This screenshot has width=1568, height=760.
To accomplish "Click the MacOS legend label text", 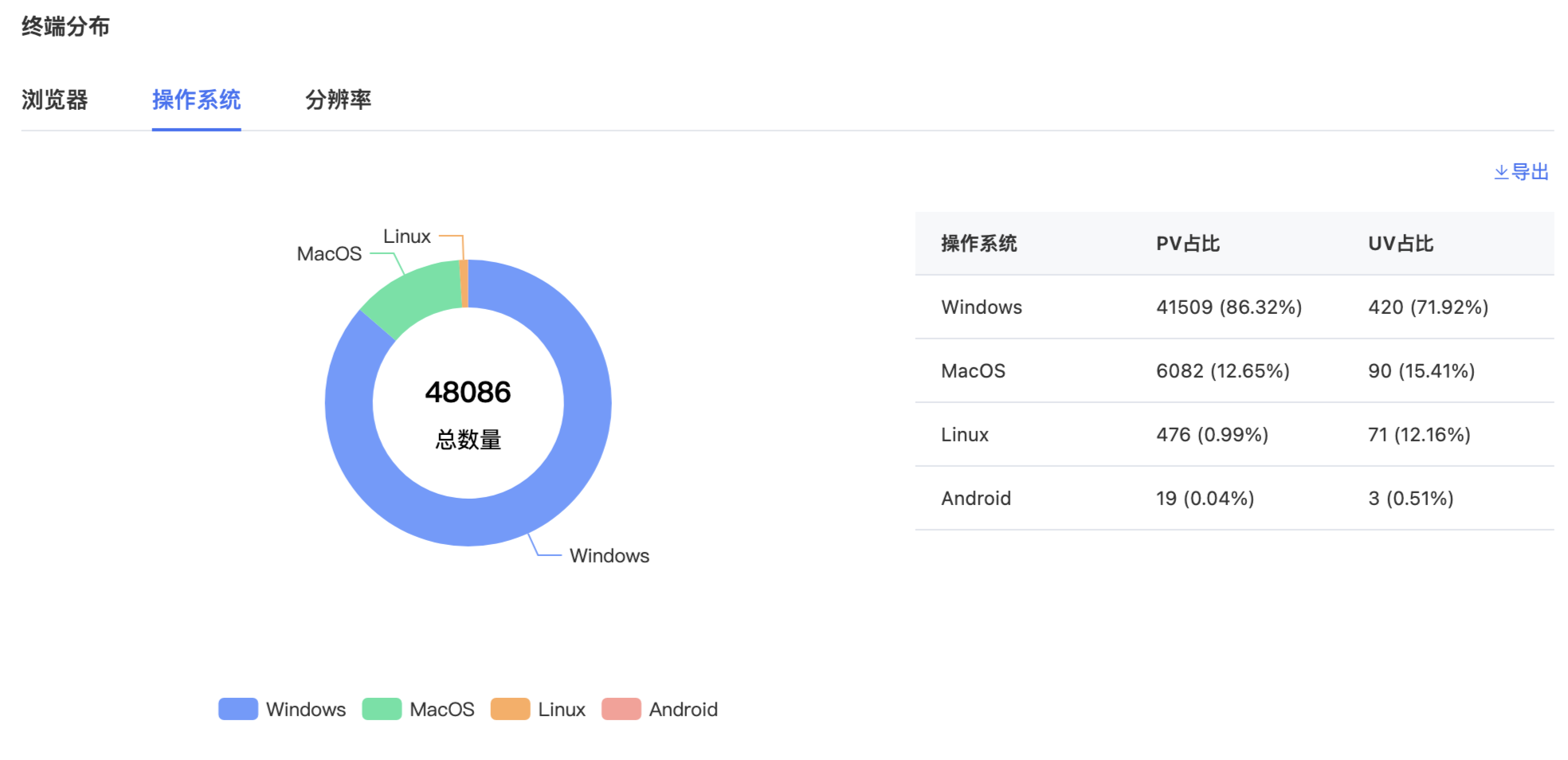I will 441,710.
